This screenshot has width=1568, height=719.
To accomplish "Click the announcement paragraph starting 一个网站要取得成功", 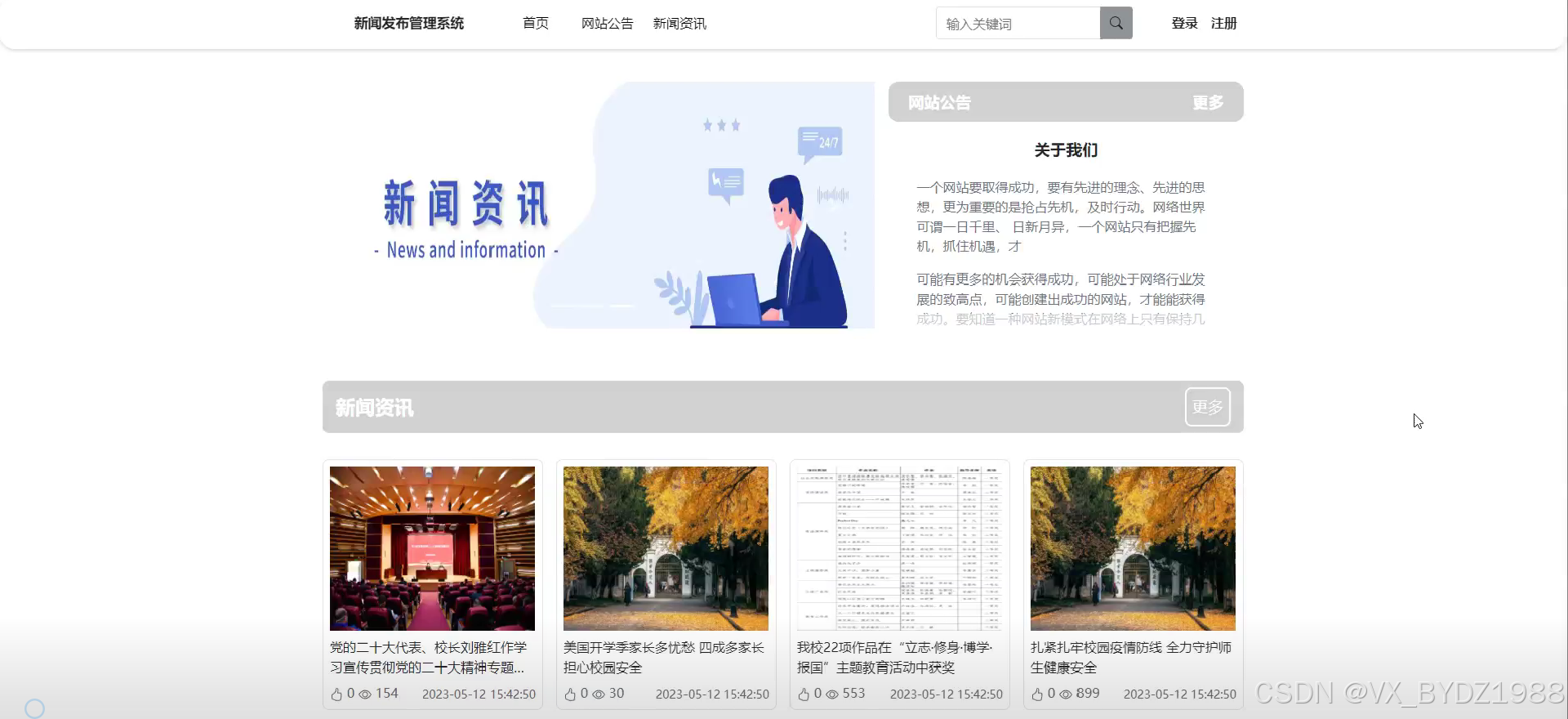I will click(1061, 217).
